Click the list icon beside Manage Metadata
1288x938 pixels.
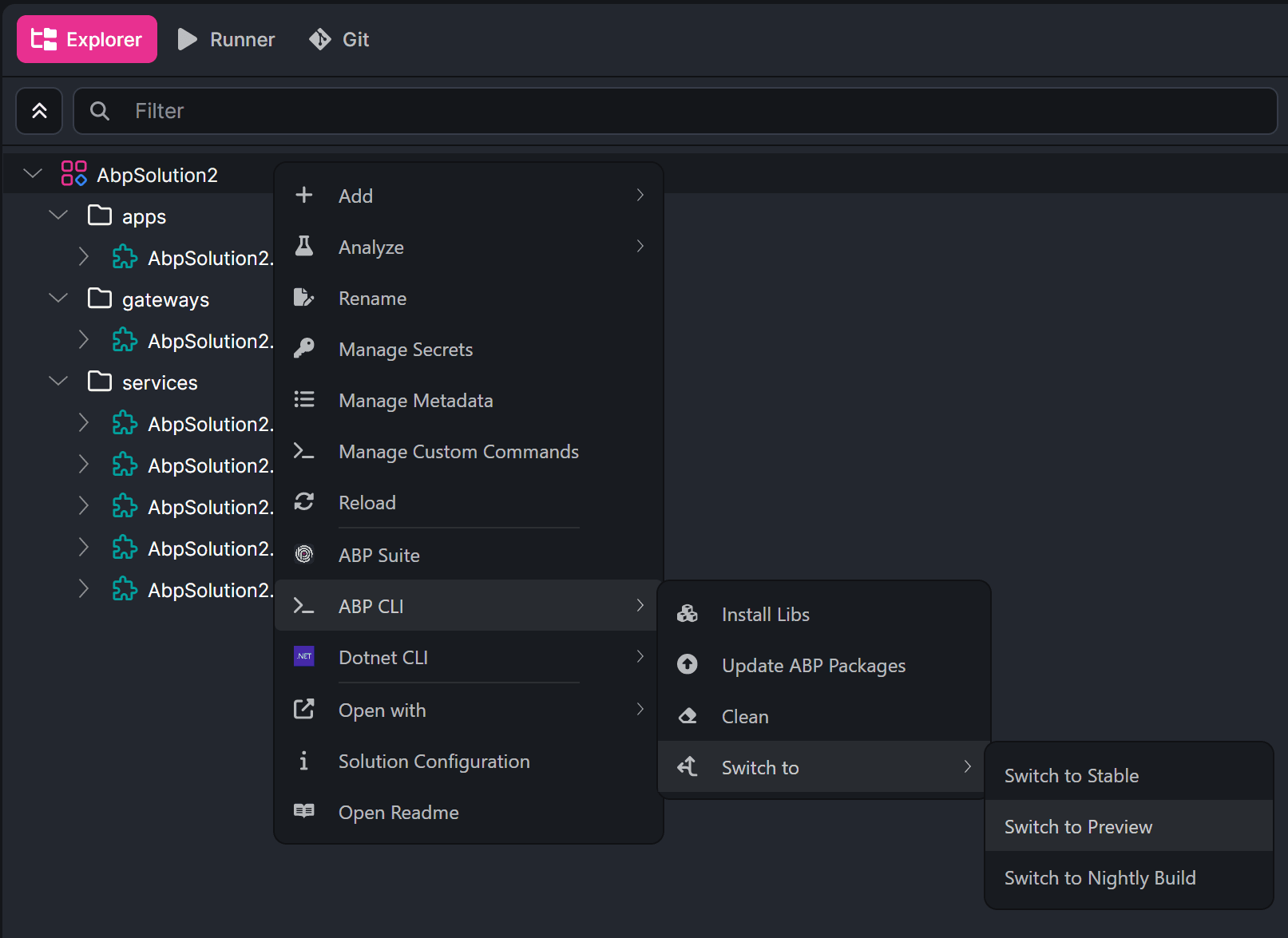[x=304, y=399]
